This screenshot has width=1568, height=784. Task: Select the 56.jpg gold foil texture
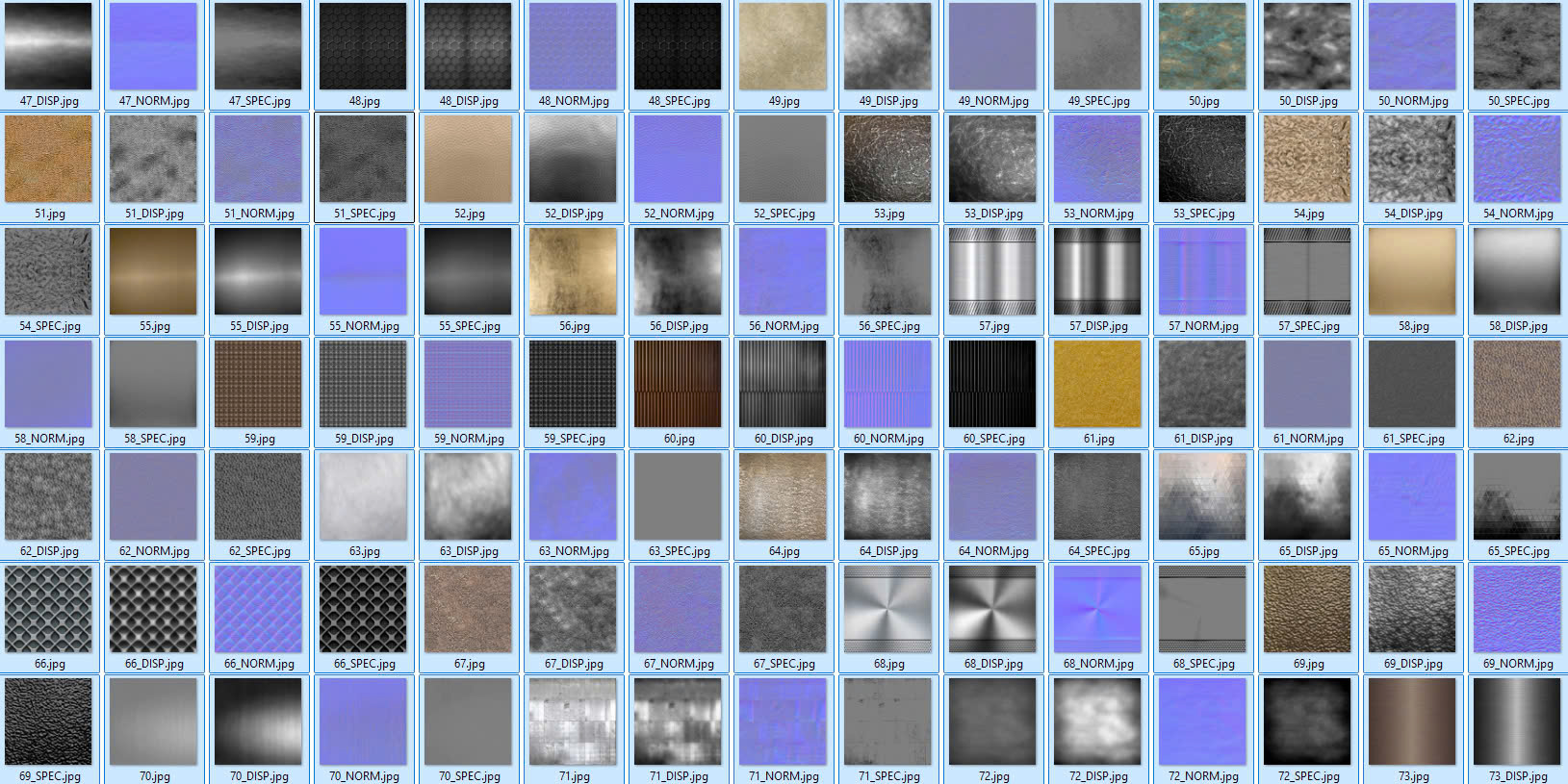[573, 271]
